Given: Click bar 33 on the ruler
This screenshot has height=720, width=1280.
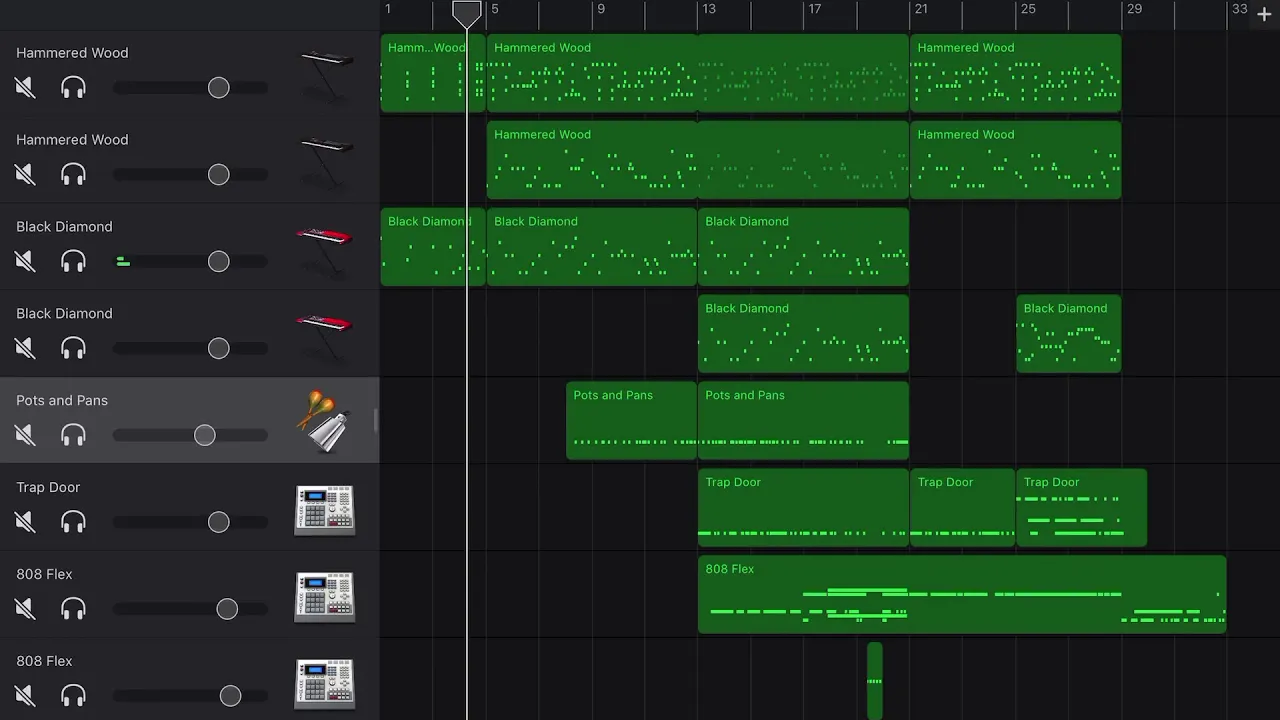Looking at the screenshot, I should (1240, 9).
